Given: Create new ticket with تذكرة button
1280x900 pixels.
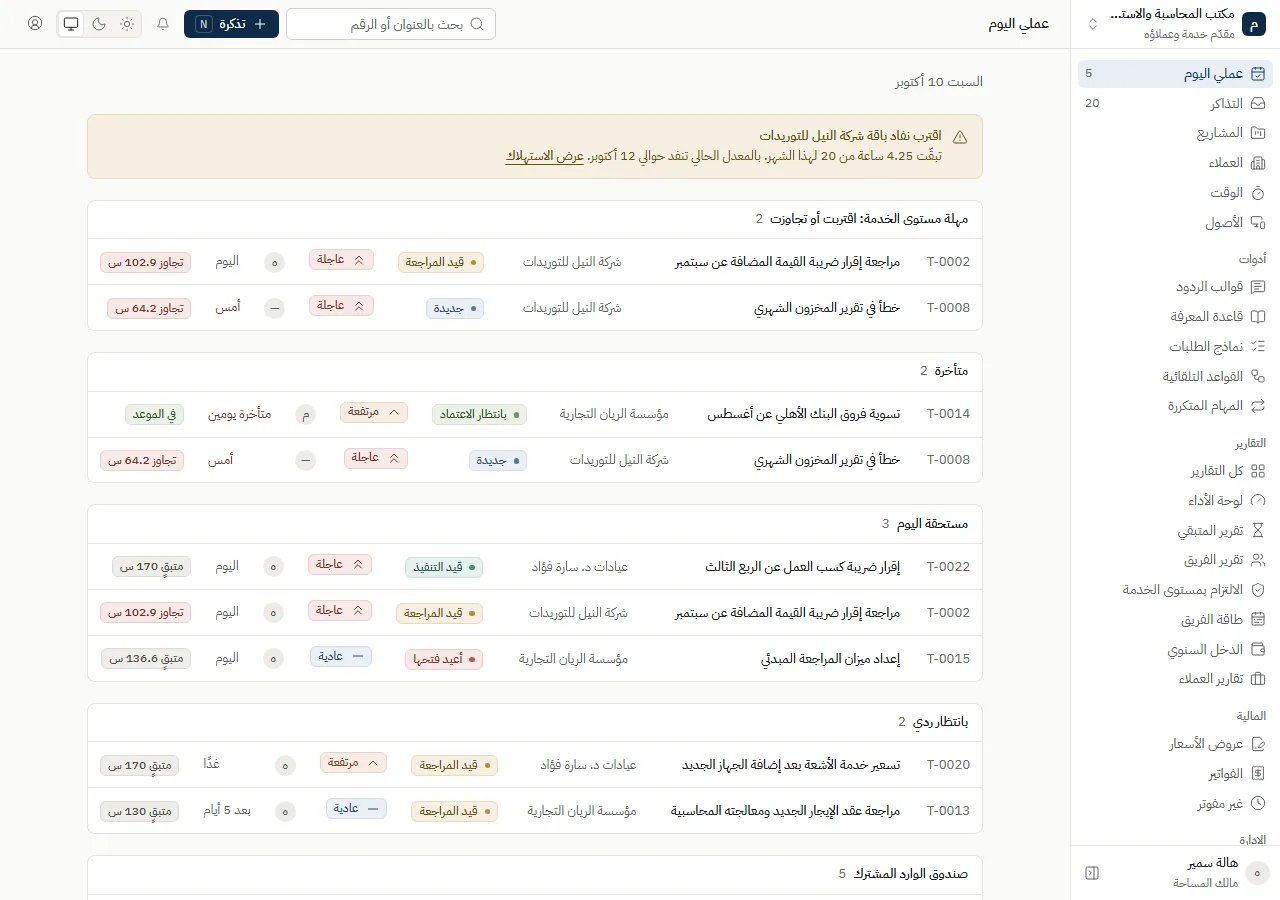Looking at the screenshot, I should click(x=231, y=24).
